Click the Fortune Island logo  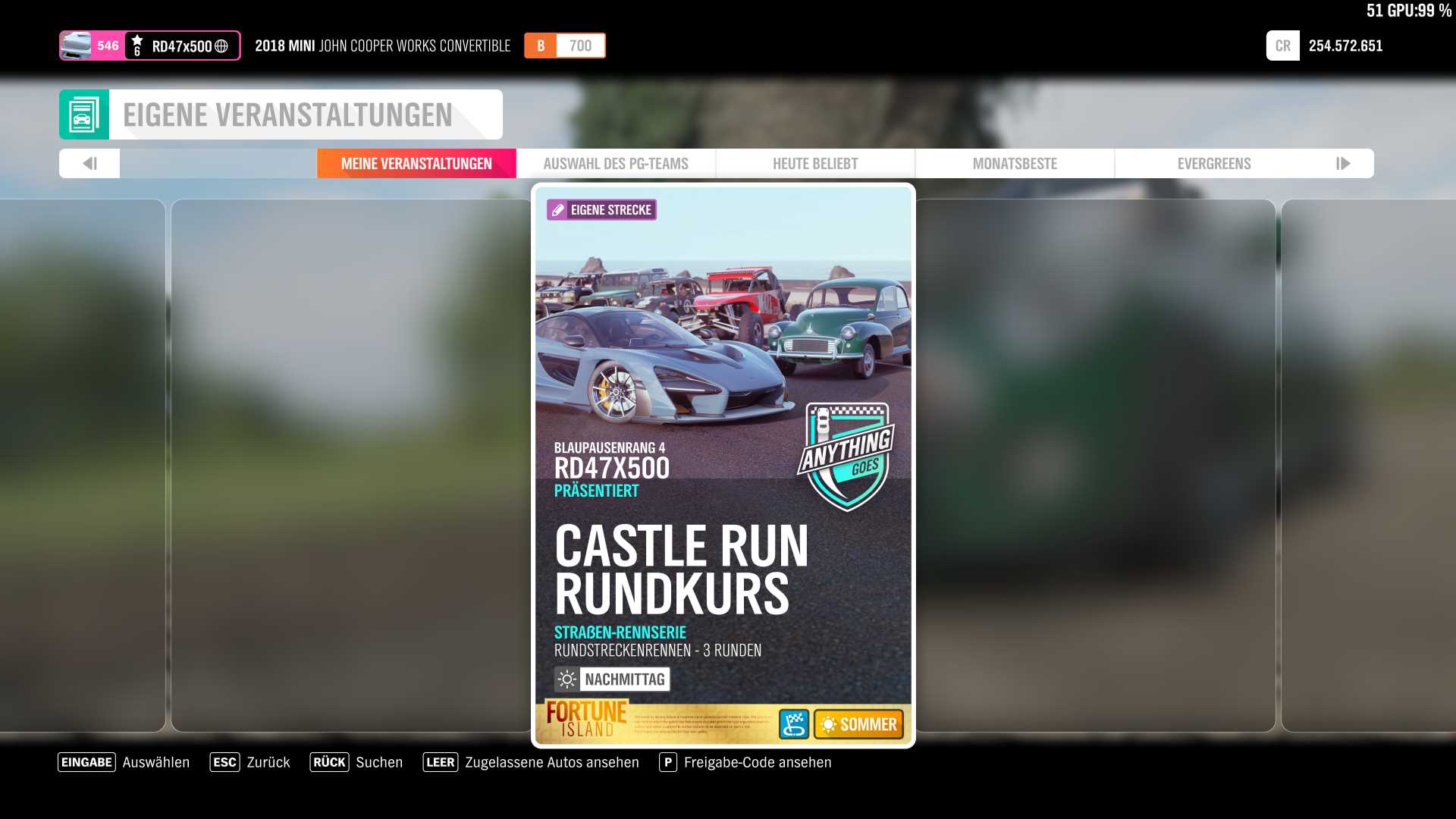(586, 719)
